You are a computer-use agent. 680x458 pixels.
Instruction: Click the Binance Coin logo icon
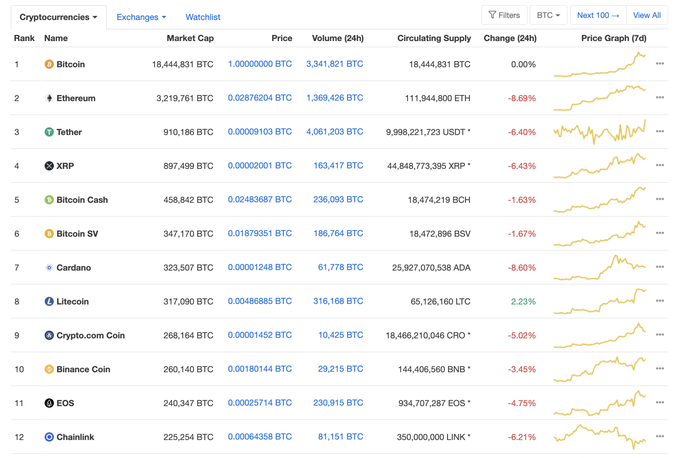pos(49,369)
